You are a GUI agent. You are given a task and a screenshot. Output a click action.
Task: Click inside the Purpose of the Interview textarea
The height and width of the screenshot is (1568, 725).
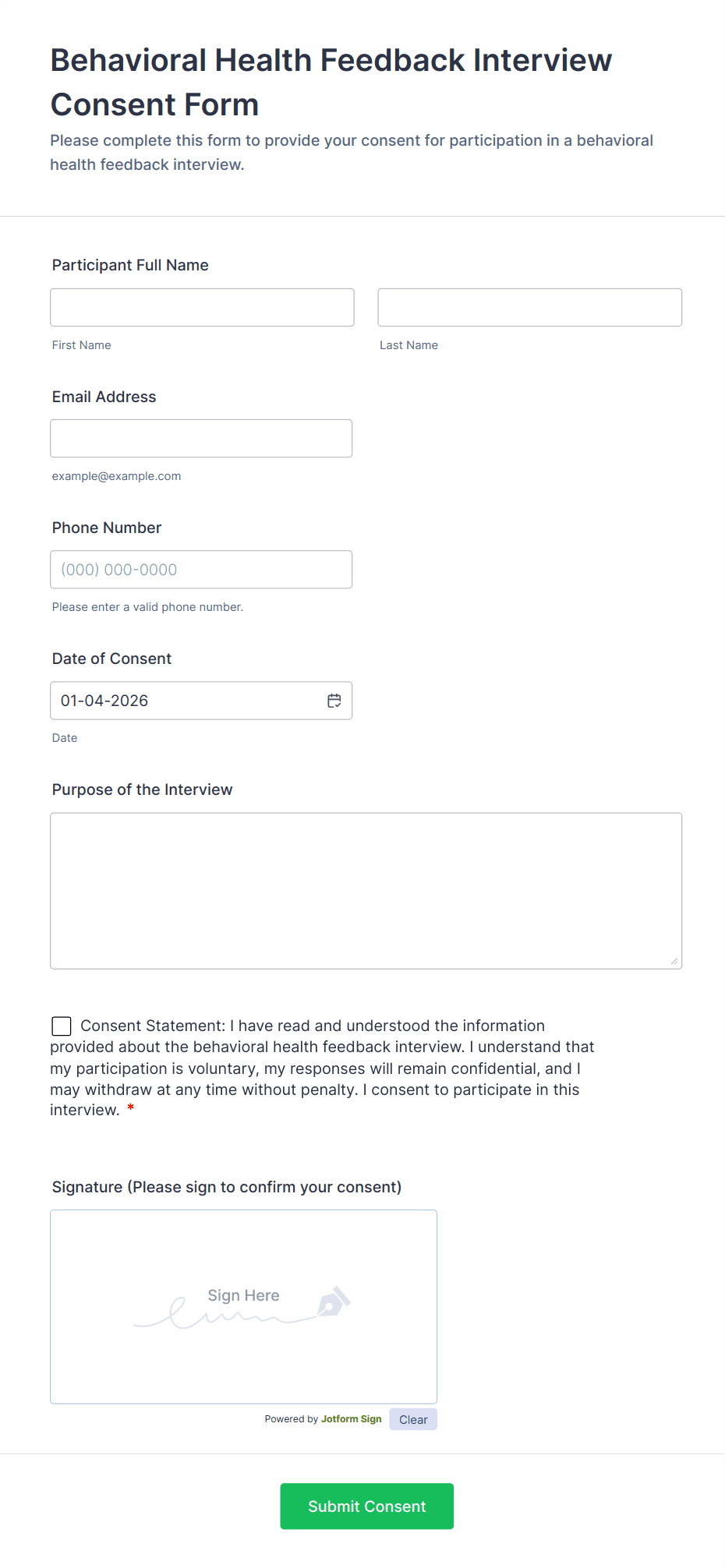366,891
